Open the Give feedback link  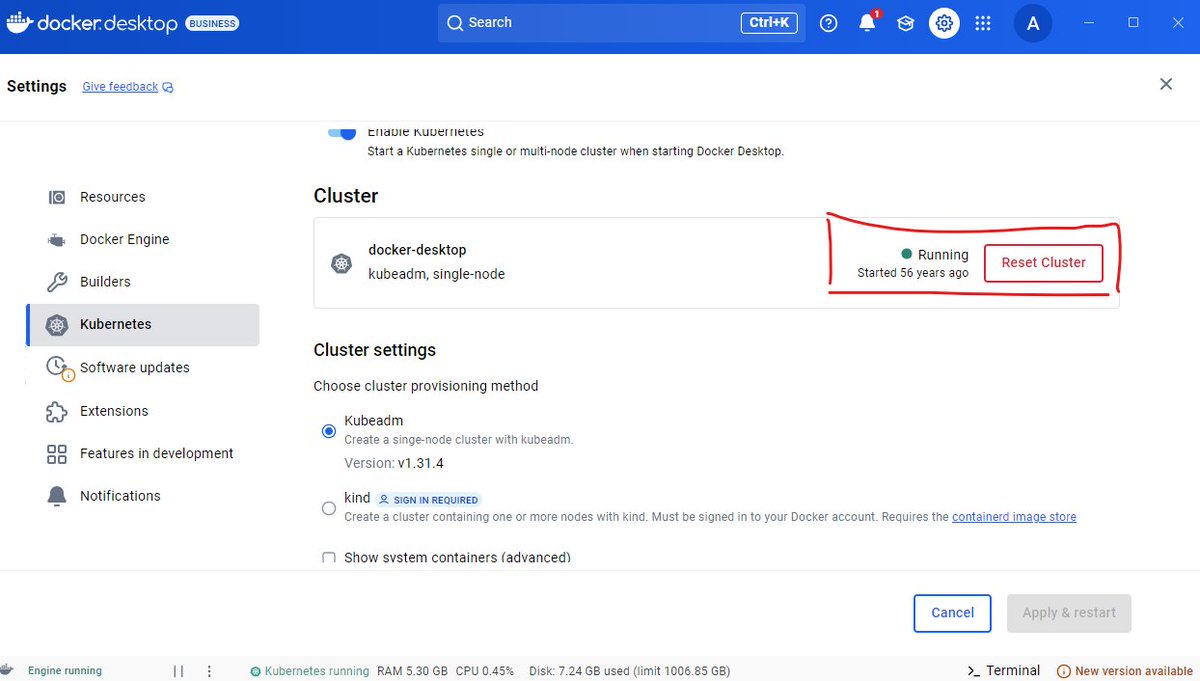pyautogui.click(x=120, y=87)
